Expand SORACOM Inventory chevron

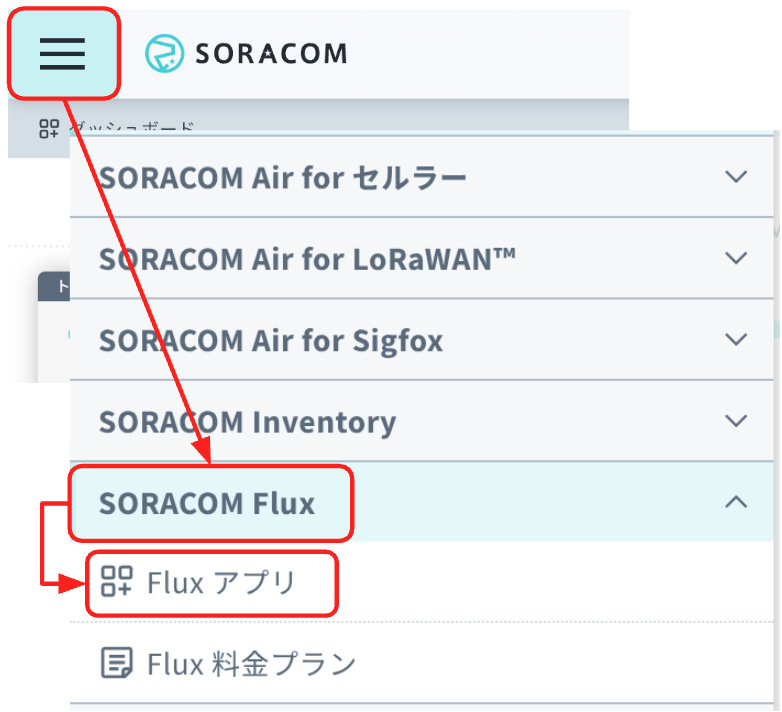pyautogui.click(x=736, y=421)
